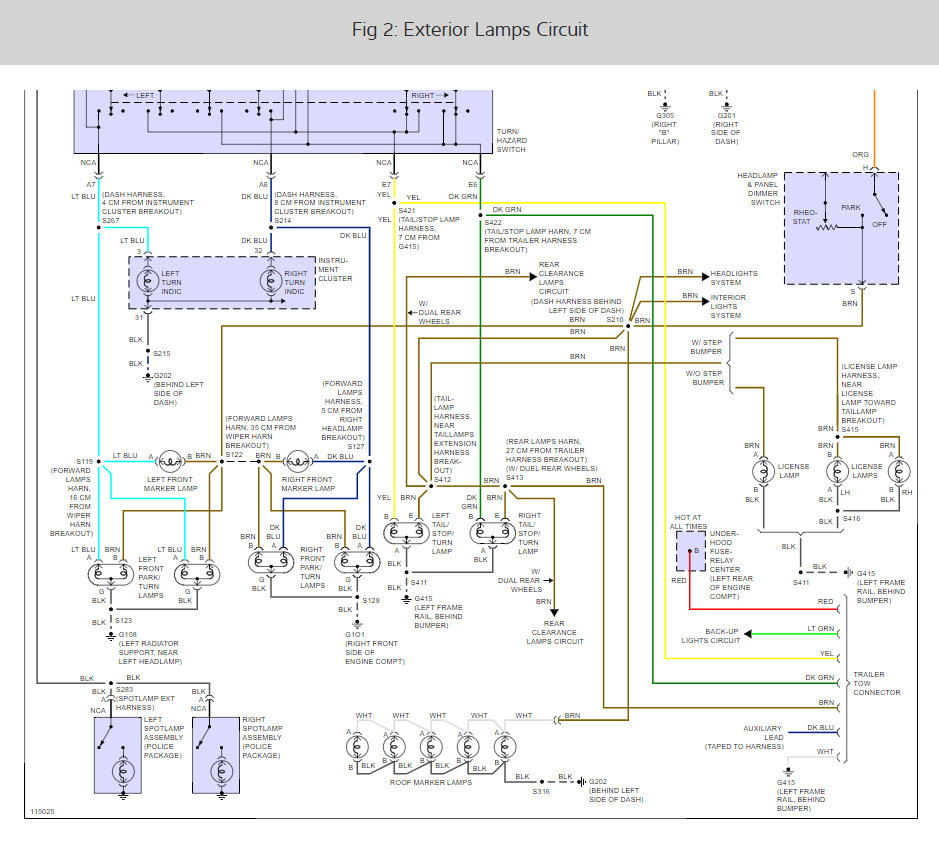Click the 'PARK' switch position label
Screen dimensions: 939x843
pyautogui.click(x=850, y=208)
